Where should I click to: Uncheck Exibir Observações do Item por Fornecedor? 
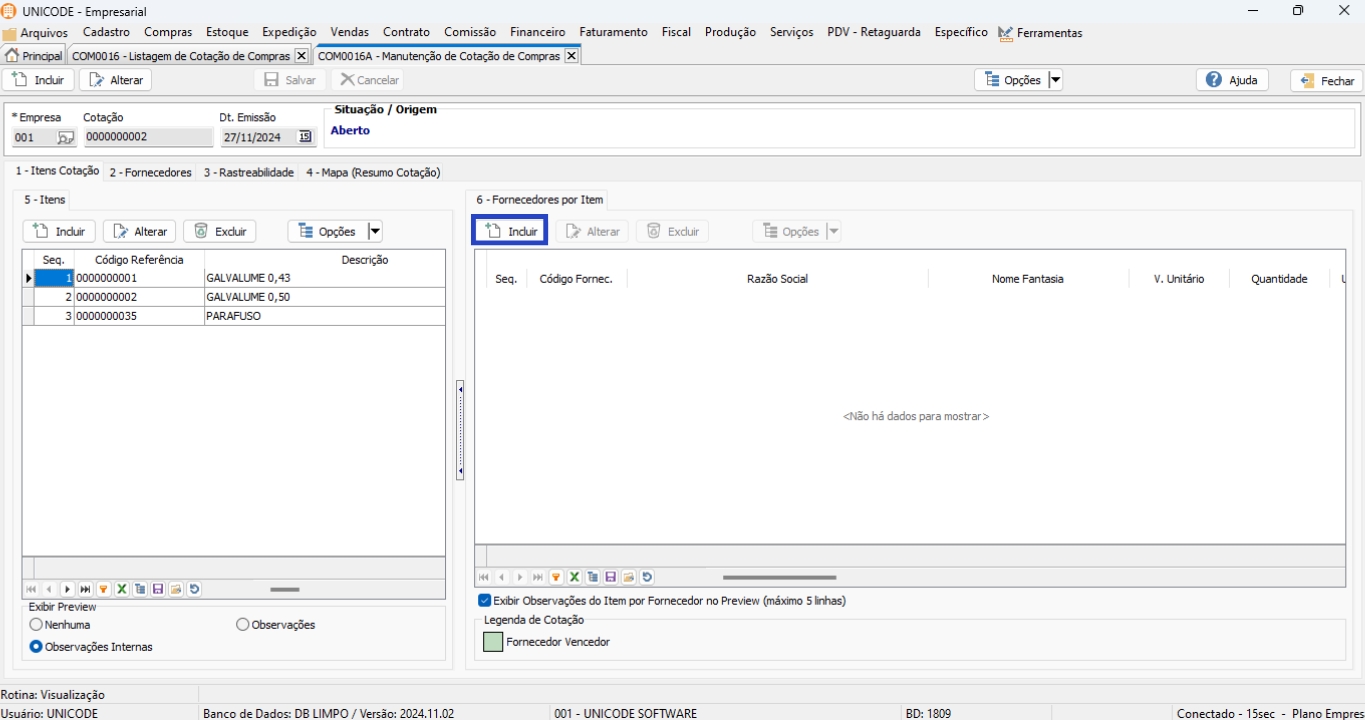(x=485, y=601)
